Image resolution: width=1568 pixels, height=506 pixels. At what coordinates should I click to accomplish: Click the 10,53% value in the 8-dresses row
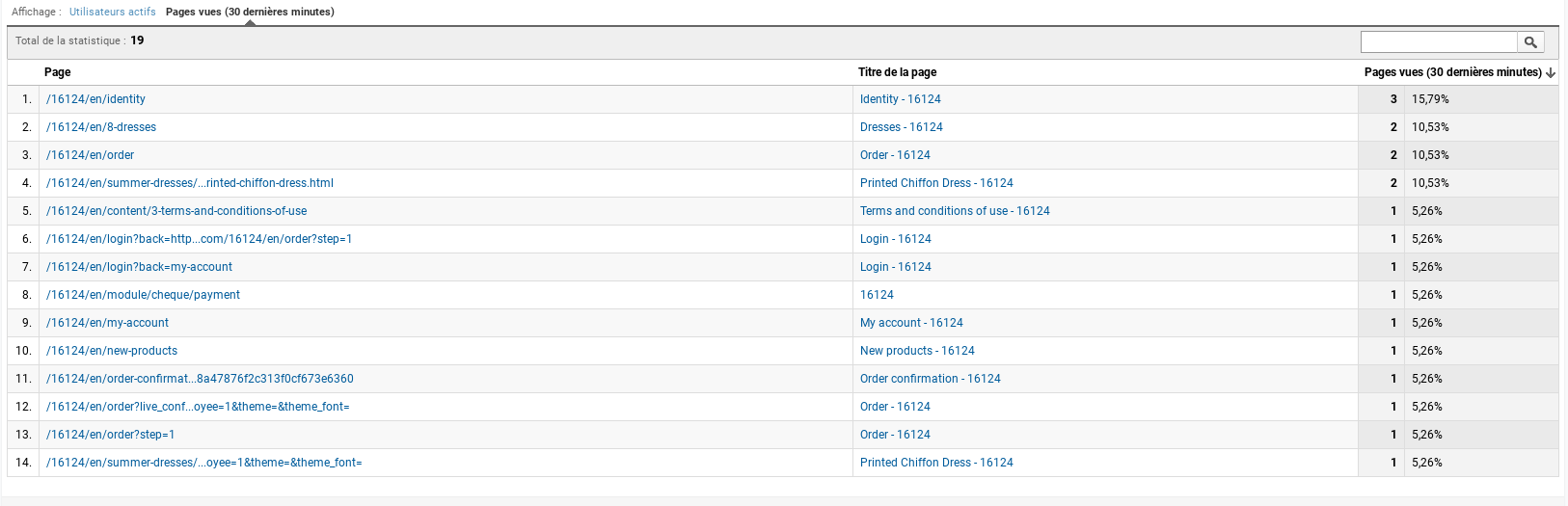1430,127
